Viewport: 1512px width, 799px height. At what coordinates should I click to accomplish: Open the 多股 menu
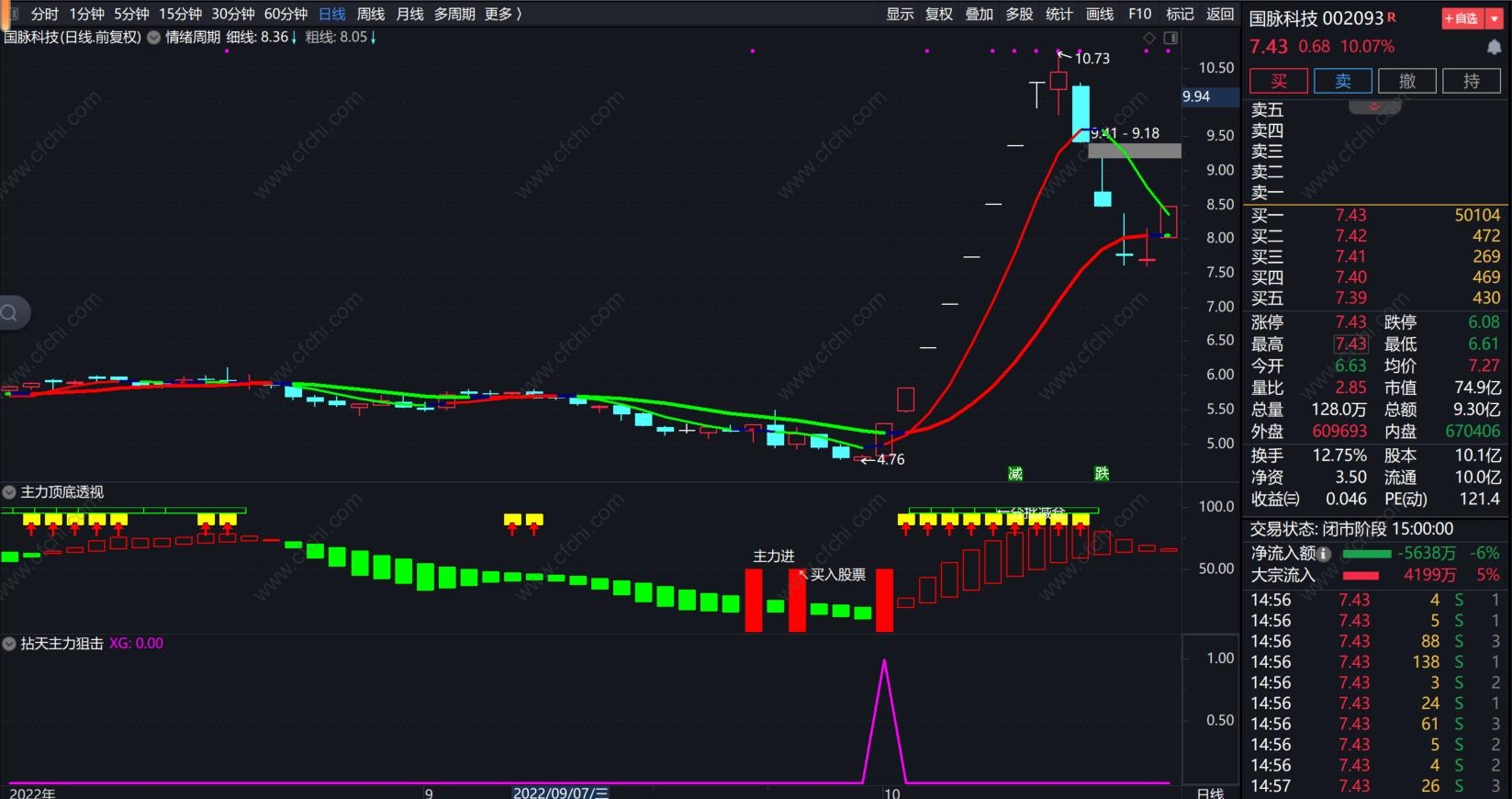pyautogui.click(x=1019, y=14)
